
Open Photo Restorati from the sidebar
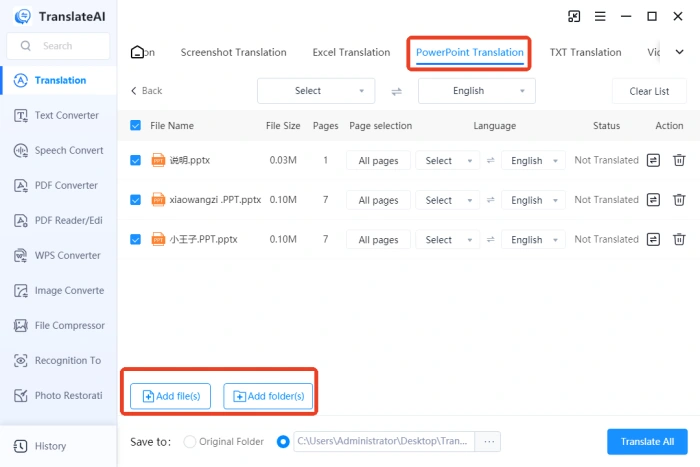coord(58,396)
